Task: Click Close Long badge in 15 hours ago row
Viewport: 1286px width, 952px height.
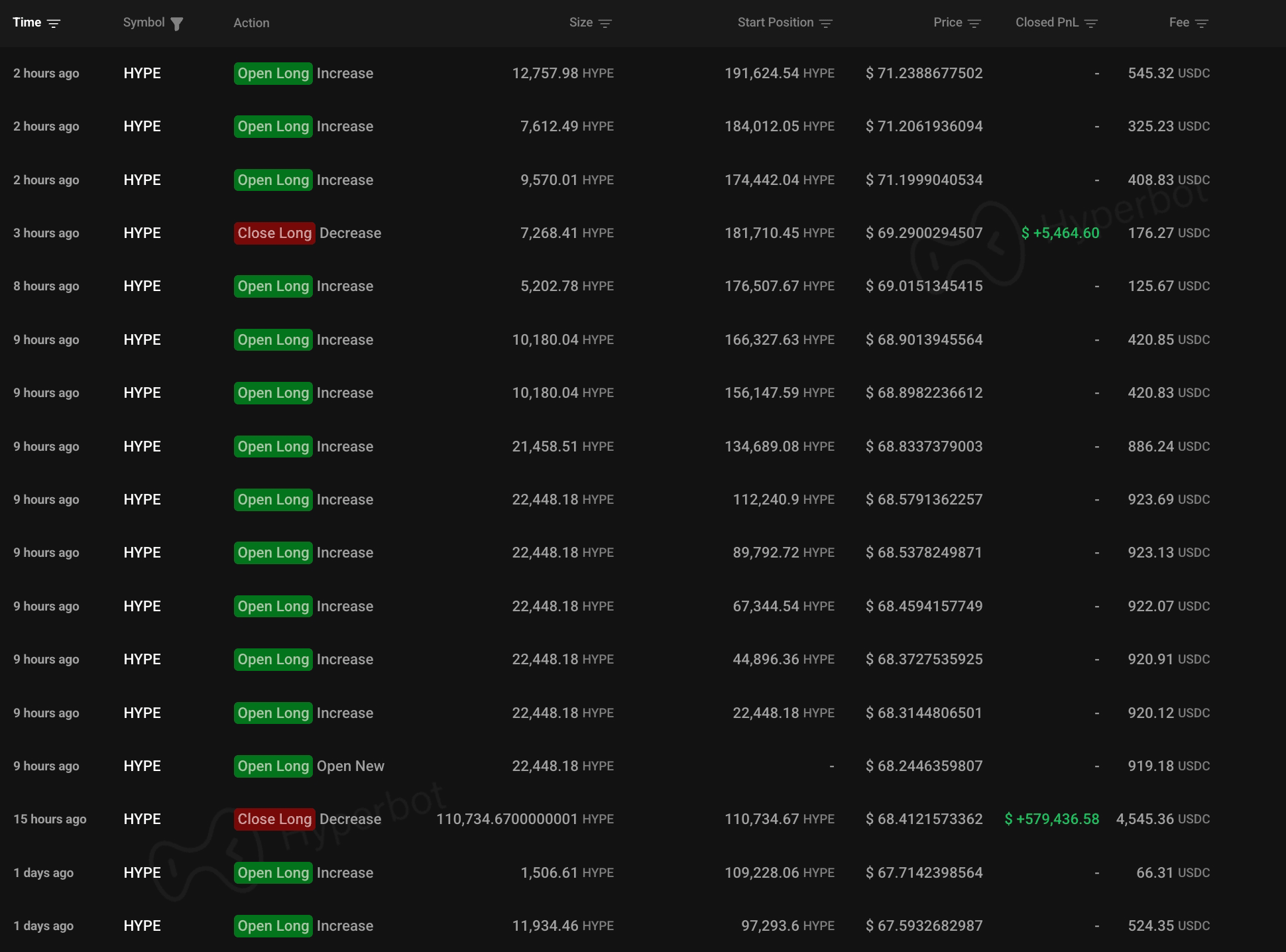Action: tap(274, 819)
